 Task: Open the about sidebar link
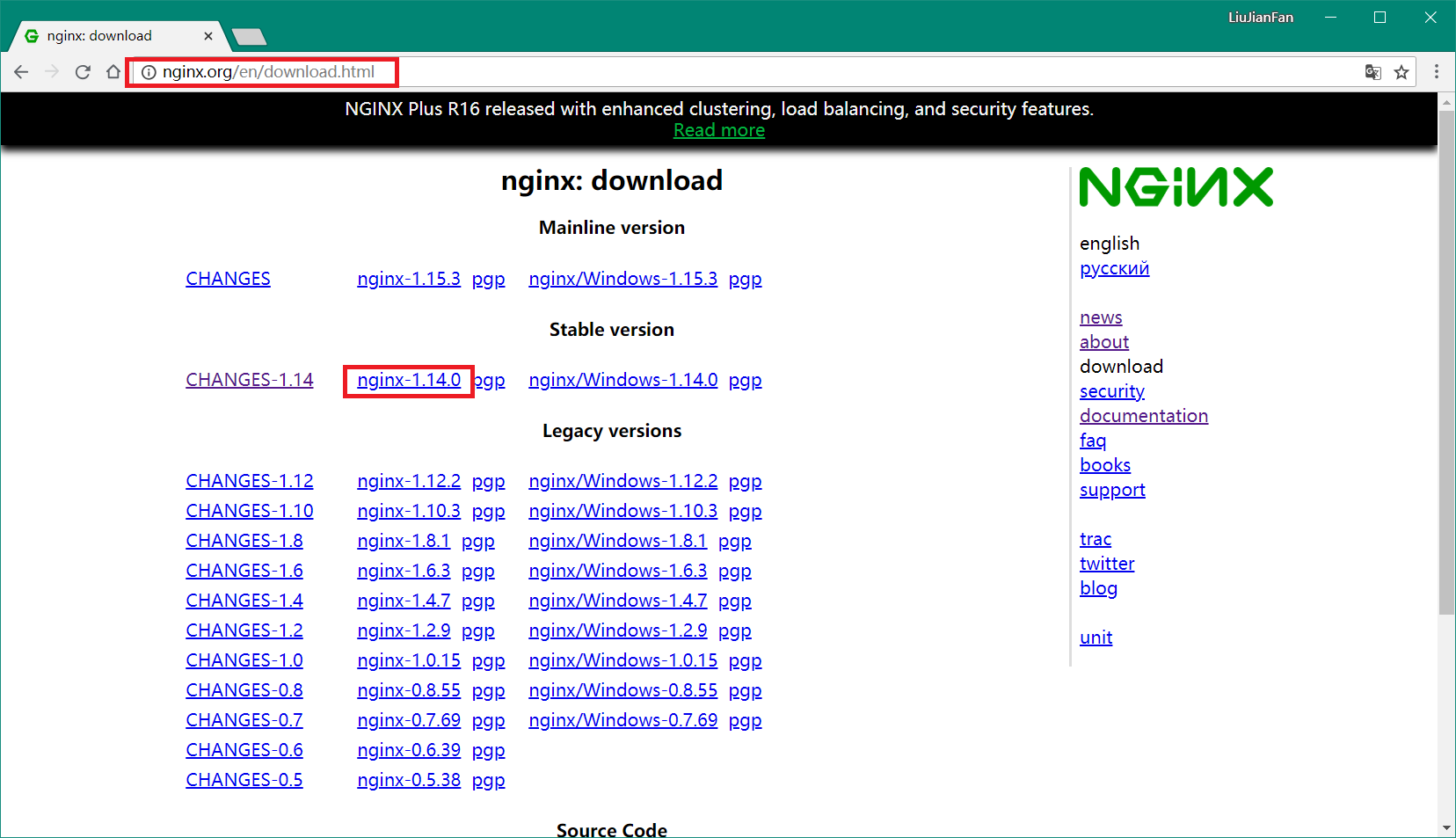click(x=1104, y=342)
